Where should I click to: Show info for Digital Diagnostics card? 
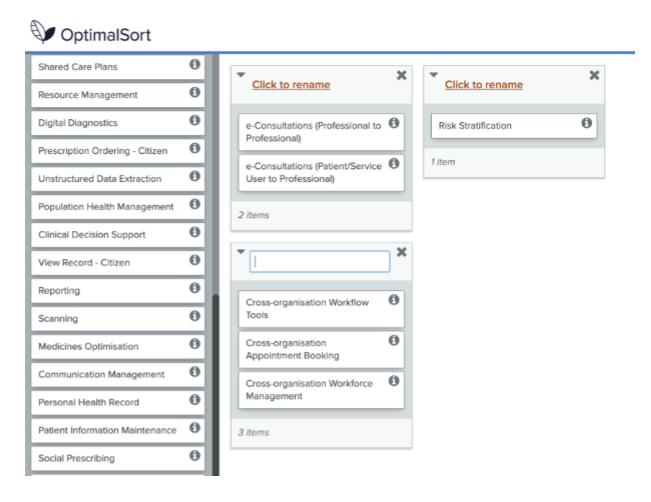(195, 120)
